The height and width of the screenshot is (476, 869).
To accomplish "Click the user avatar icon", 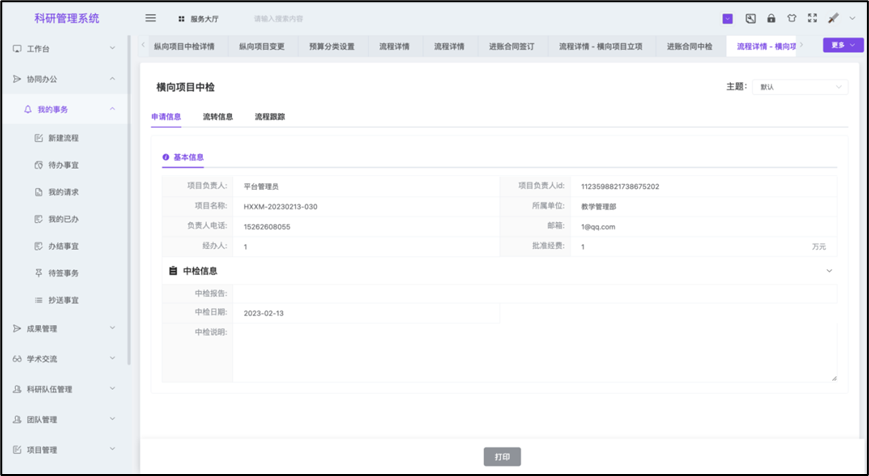I will coord(833,18).
